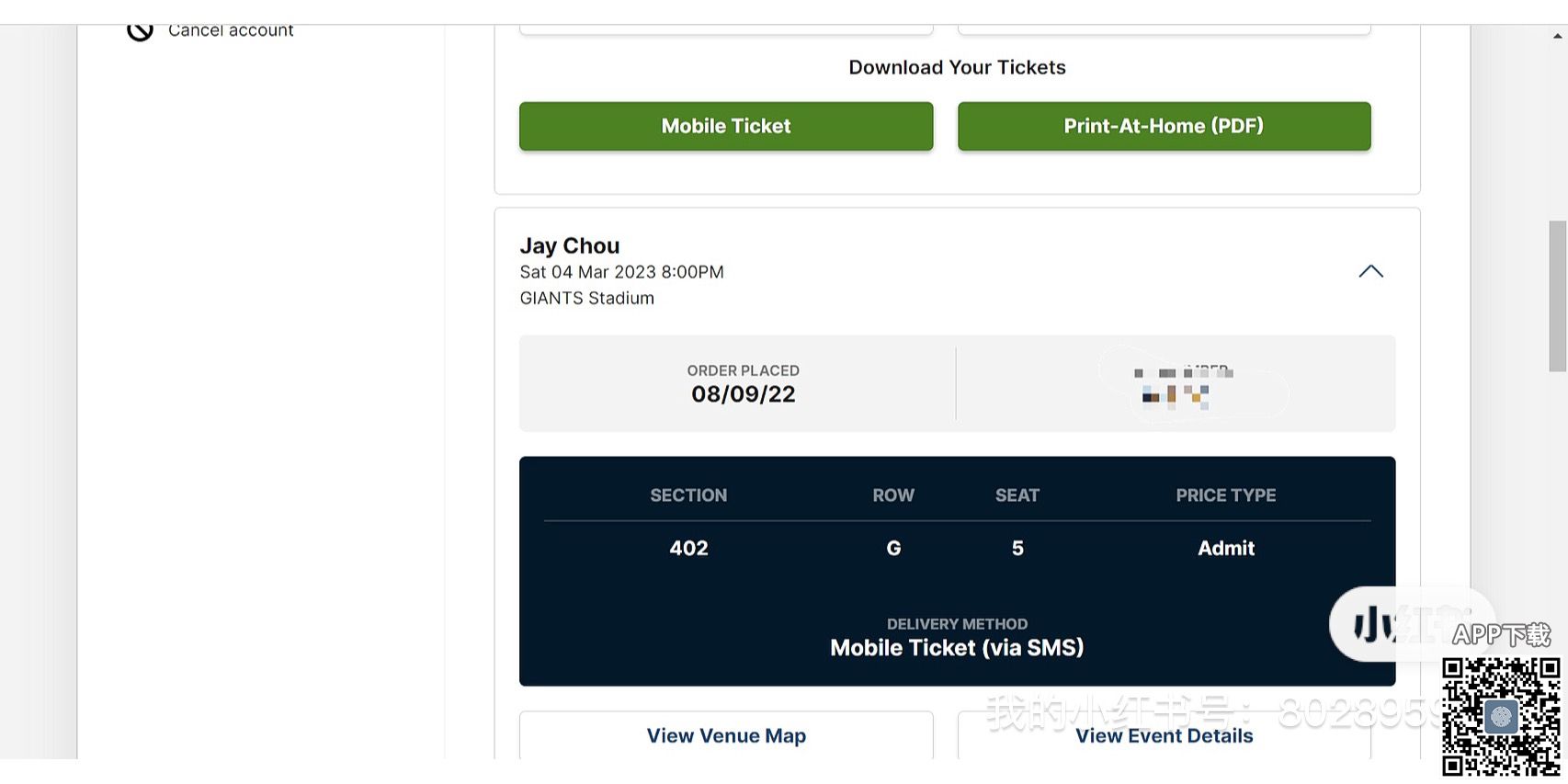1568x784 pixels.
Task: Click the vertical scrollbar thumb
Action: click(1557, 294)
